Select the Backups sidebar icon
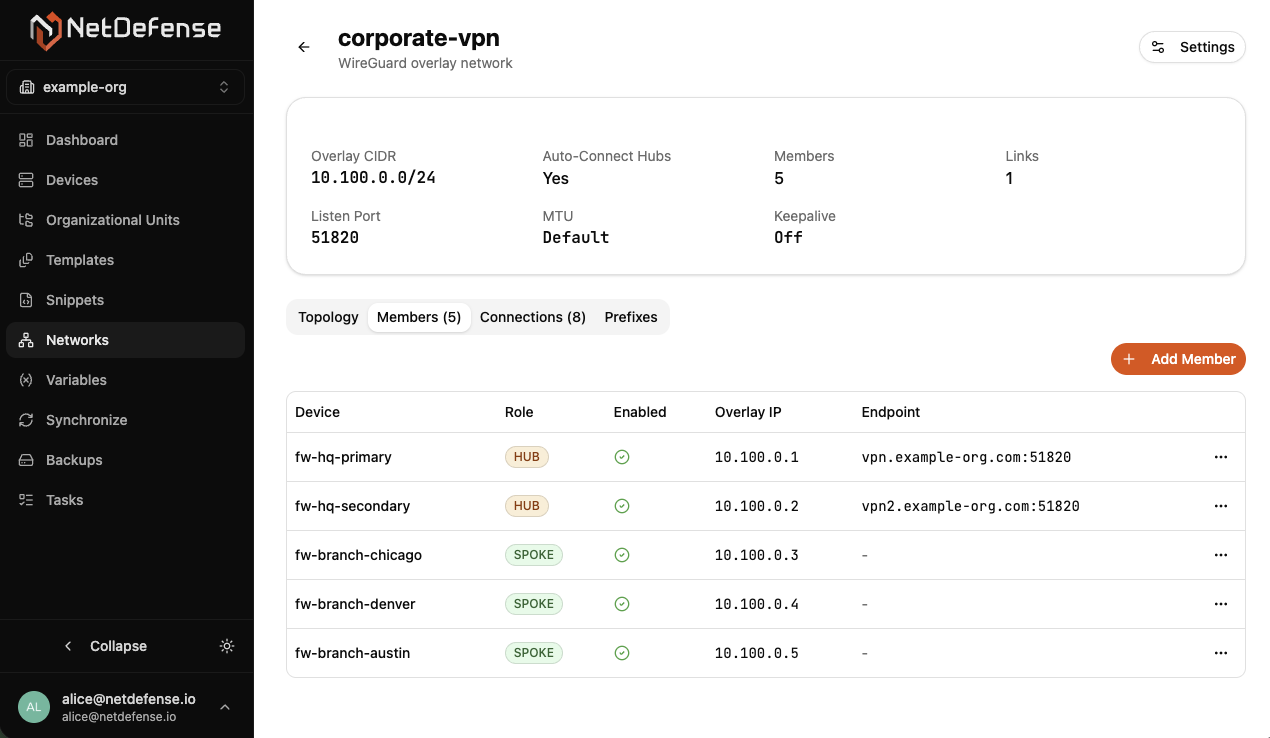 tap(26, 460)
